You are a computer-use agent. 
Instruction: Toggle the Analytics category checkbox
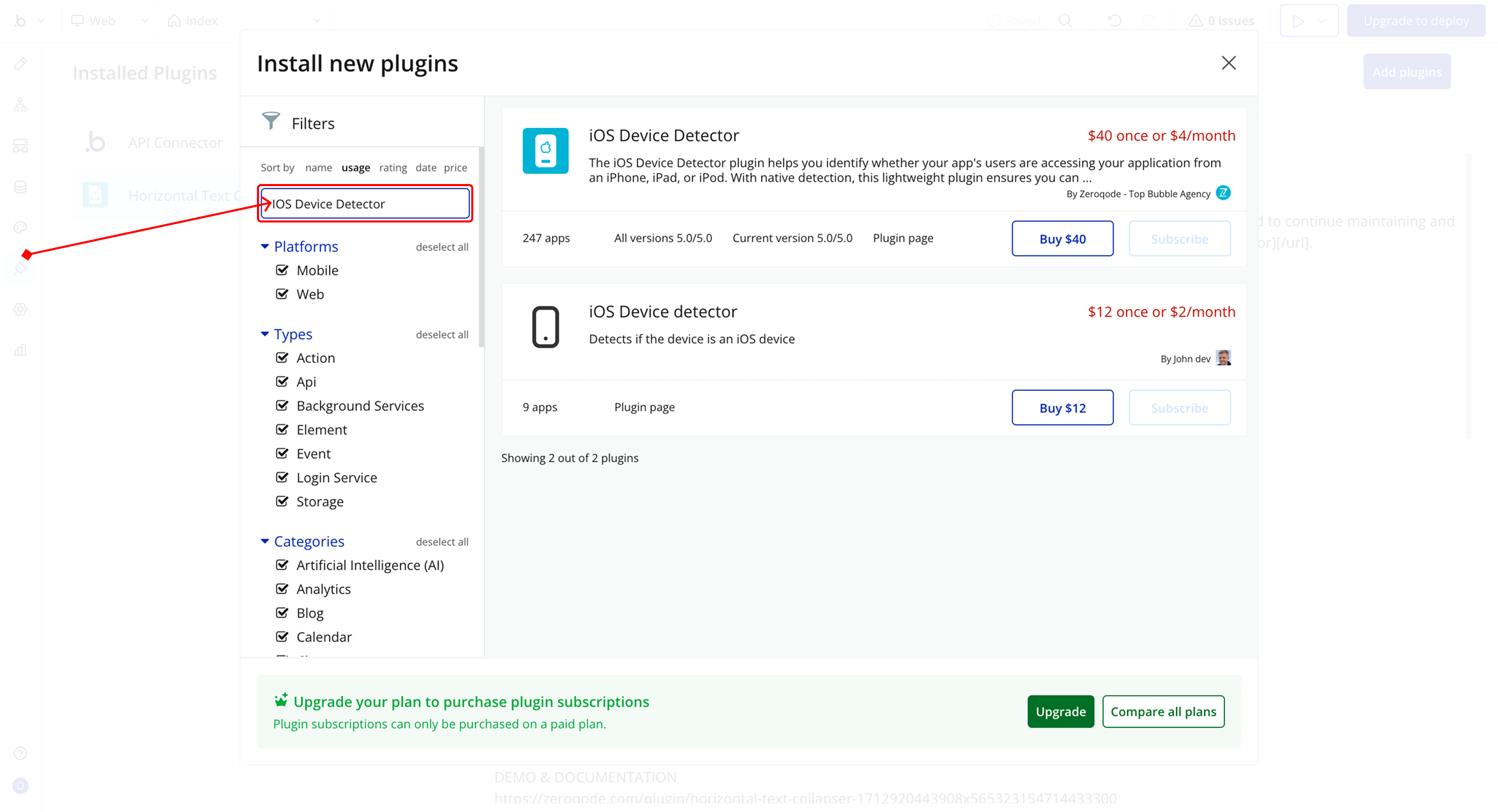282,589
